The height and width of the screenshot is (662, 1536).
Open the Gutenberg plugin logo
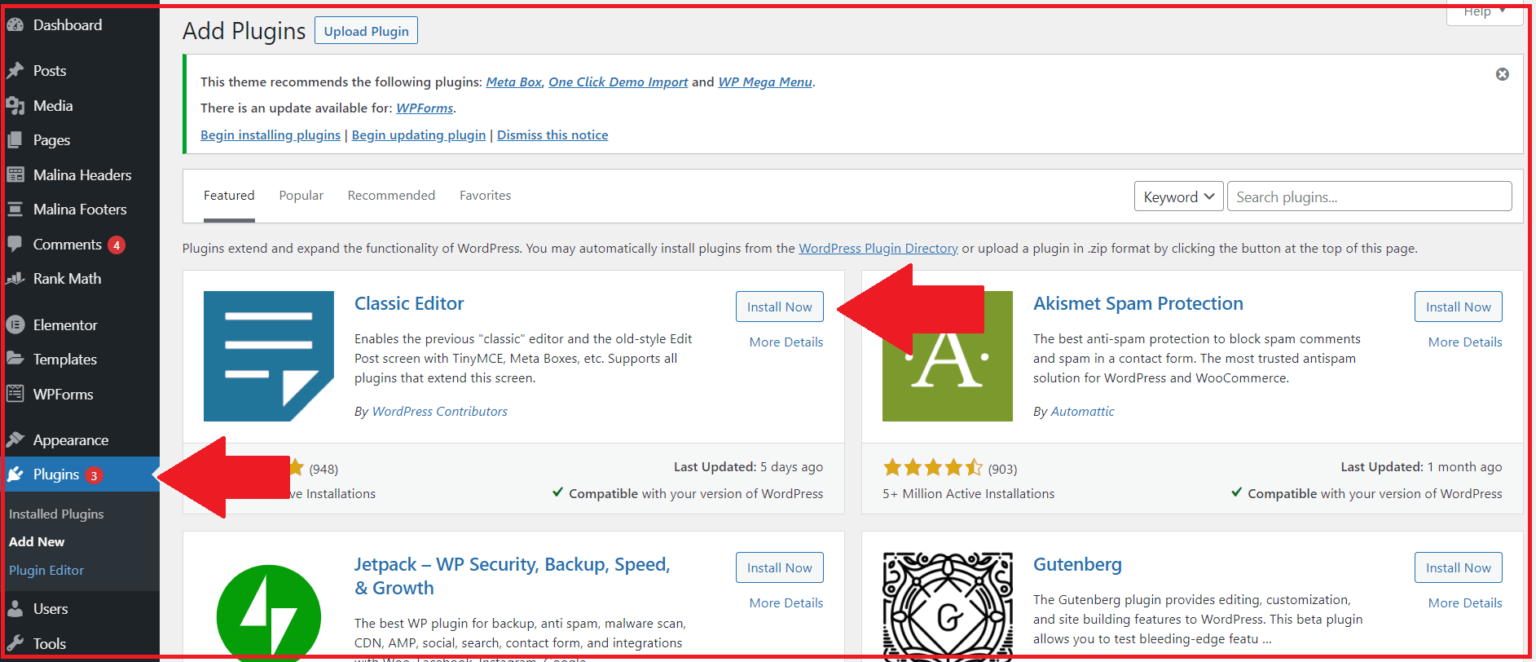pyautogui.click(x=947, y=607)
